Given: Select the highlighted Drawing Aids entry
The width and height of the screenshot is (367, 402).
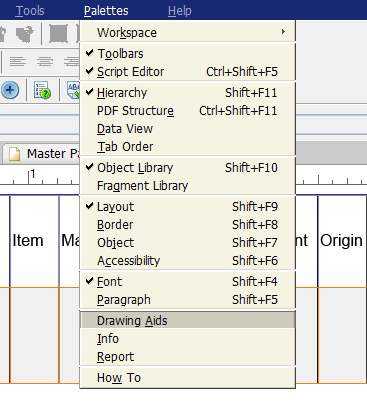Looking at the screenshot, I should click(x=187, y=321).
